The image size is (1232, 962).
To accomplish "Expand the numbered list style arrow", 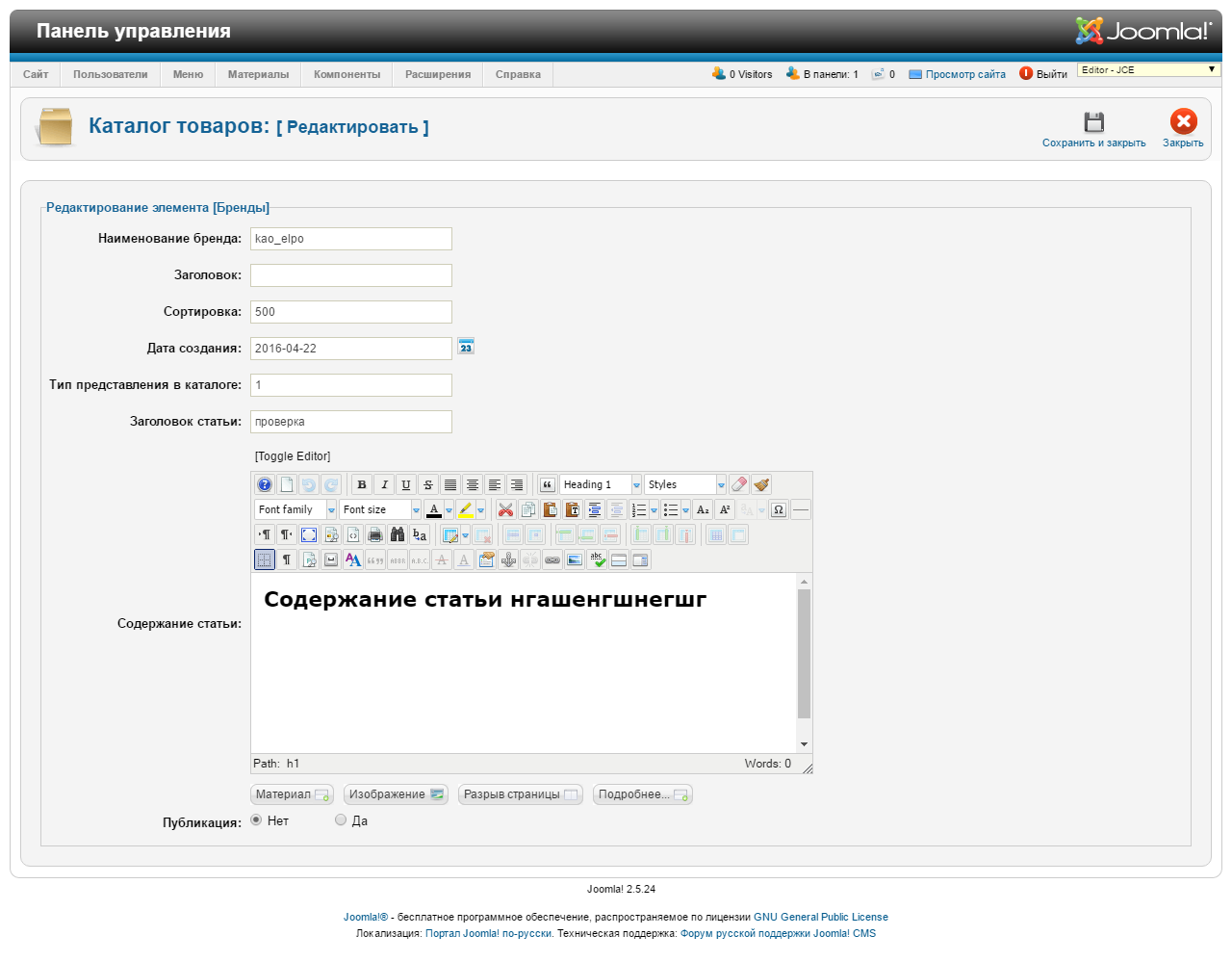I will [654, 509].
